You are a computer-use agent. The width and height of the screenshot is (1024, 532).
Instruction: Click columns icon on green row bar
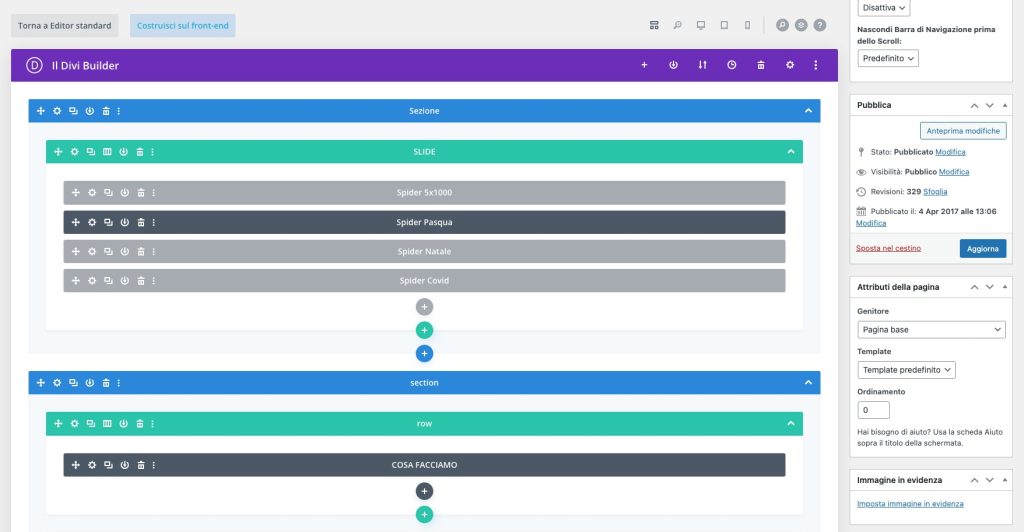pos(107,424)
